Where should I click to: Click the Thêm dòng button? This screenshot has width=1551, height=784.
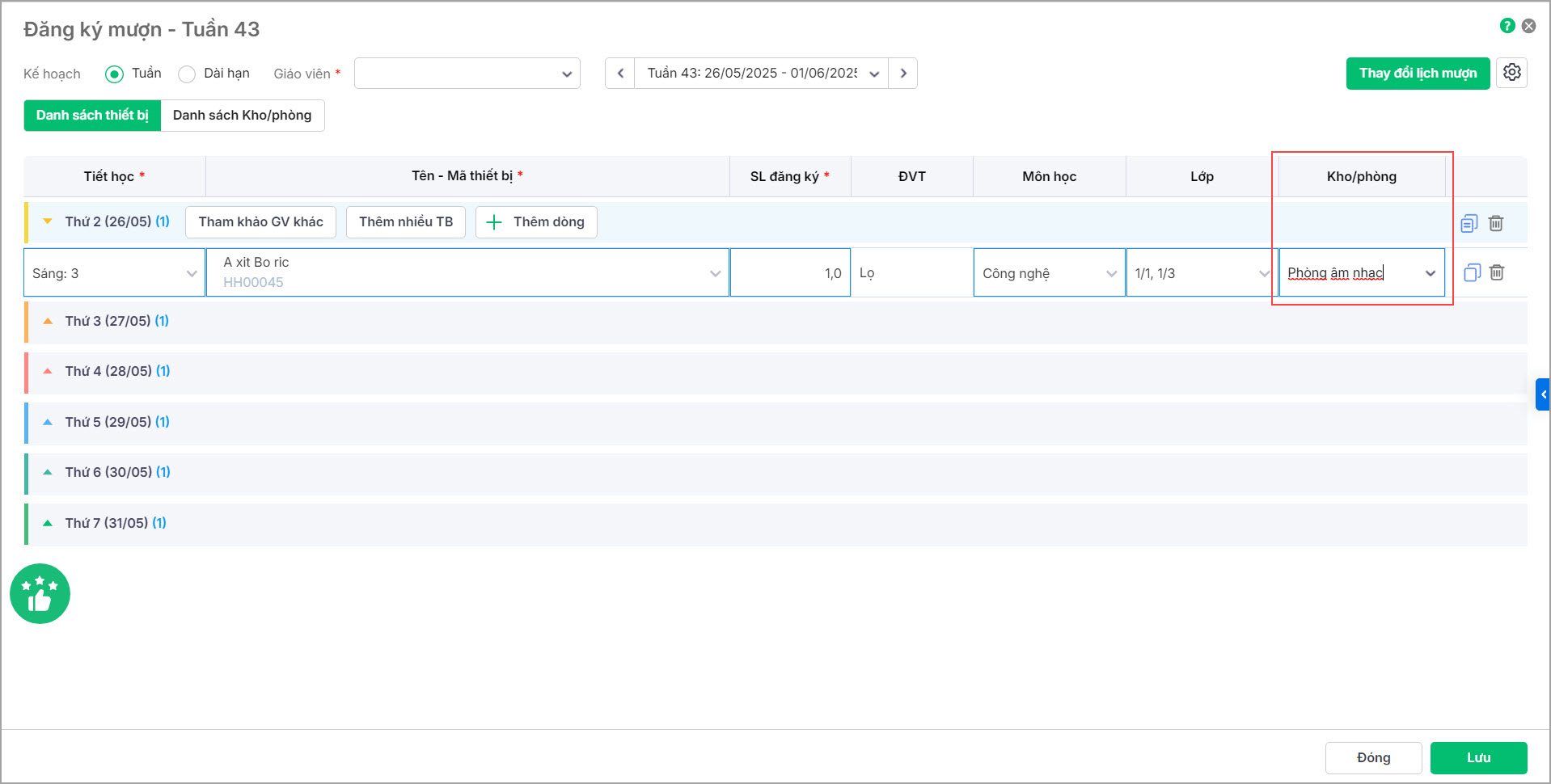(x=536, y=222)
